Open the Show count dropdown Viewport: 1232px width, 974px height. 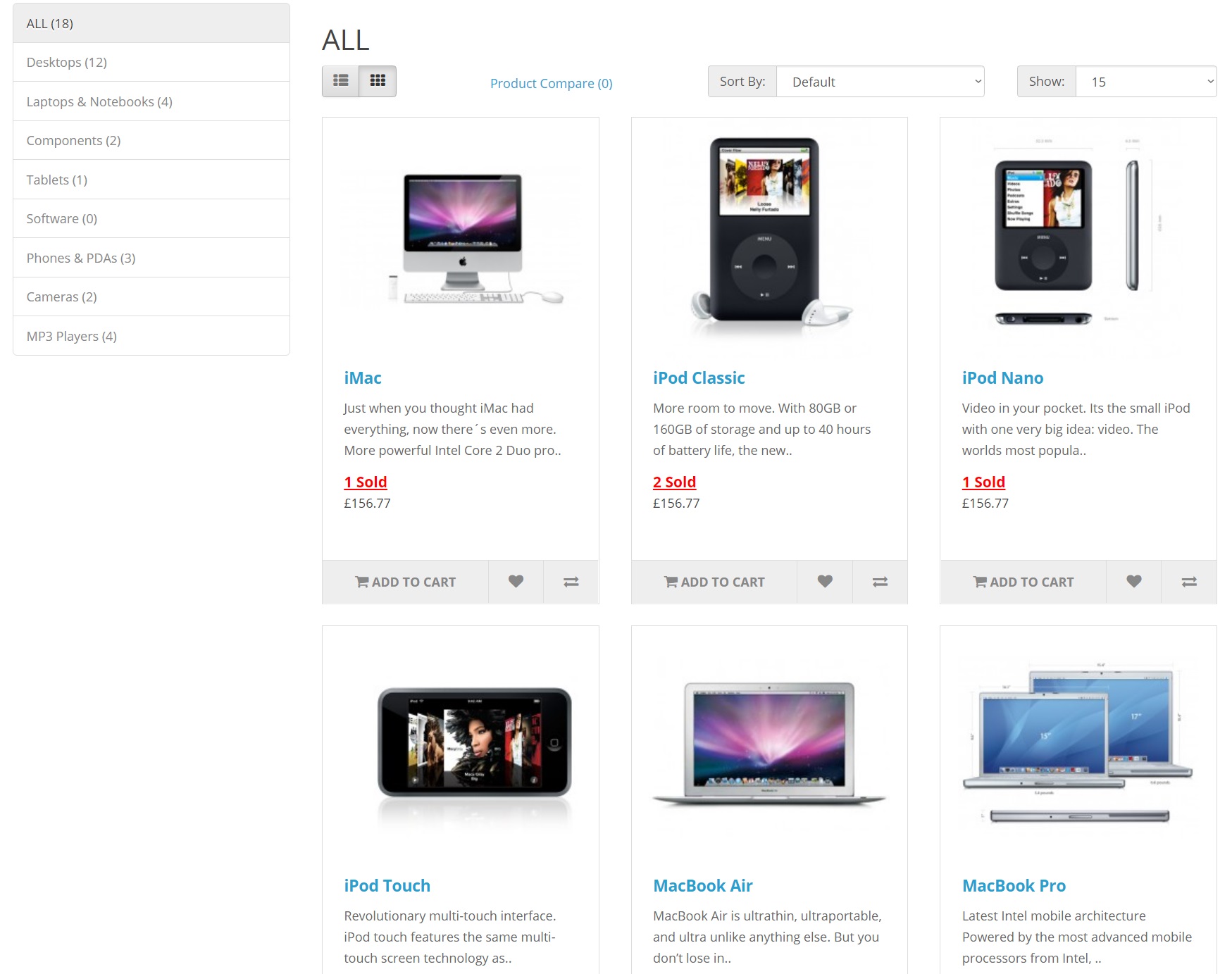click(1146, 82)
